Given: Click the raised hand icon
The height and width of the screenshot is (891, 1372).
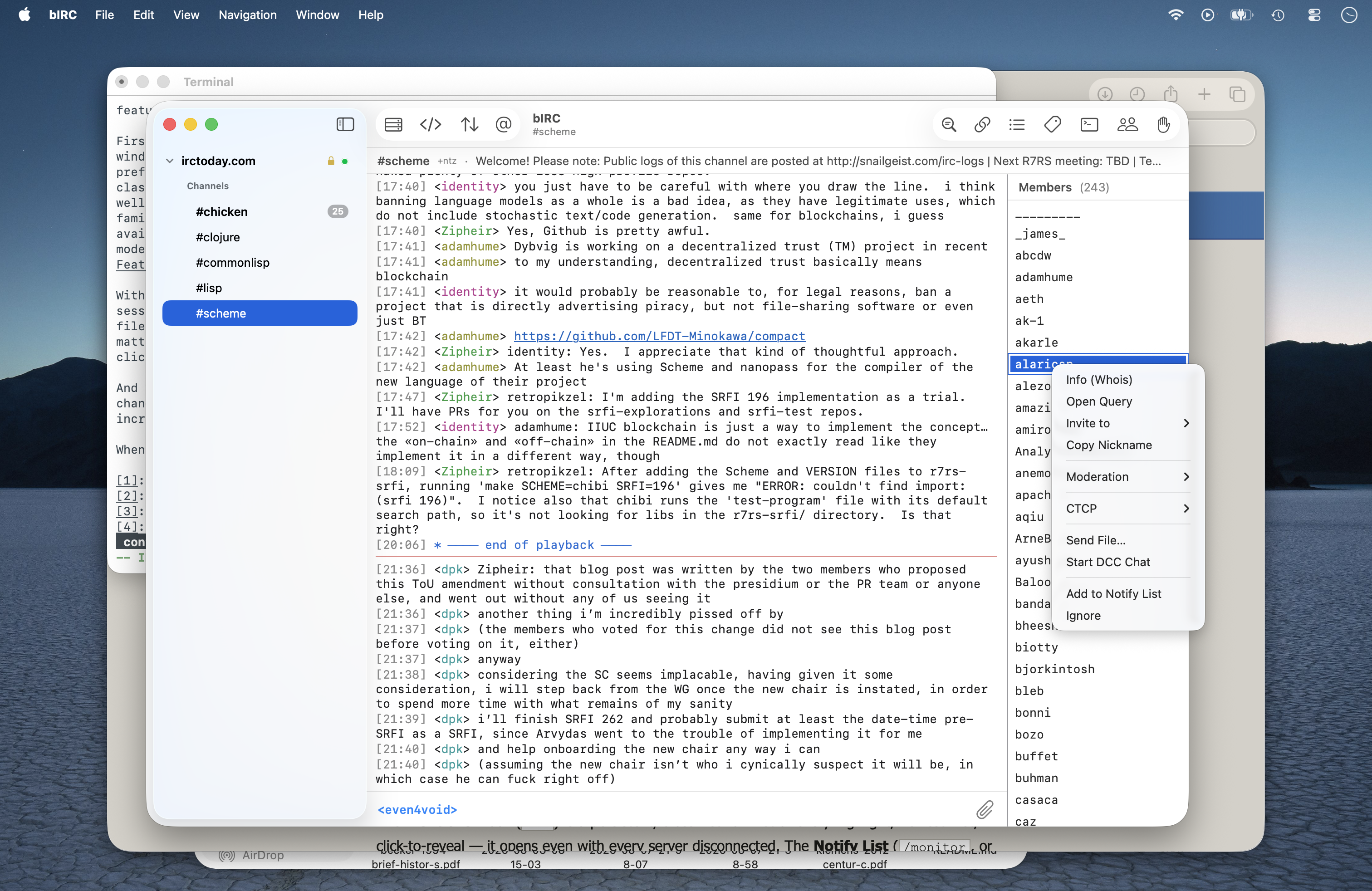Looking at the screenshot, I should pos(1163,124).
